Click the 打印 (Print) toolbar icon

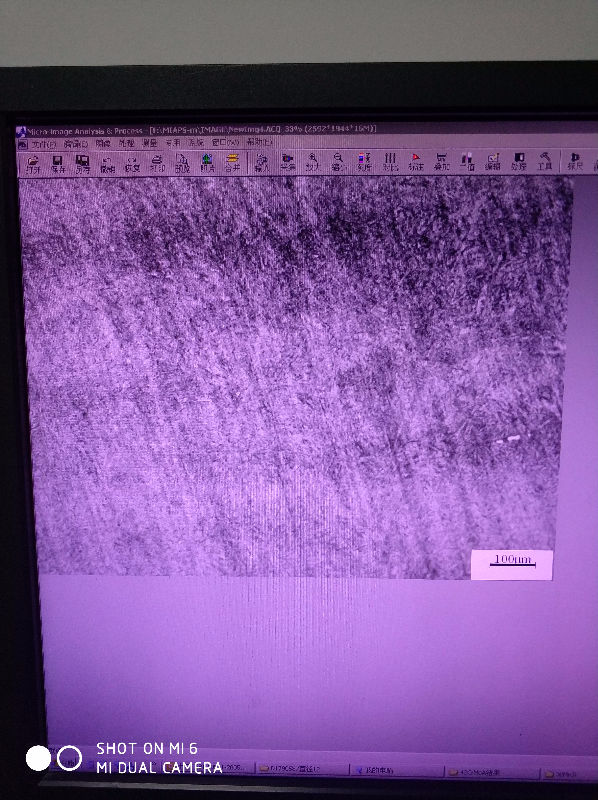click(157, 163)
